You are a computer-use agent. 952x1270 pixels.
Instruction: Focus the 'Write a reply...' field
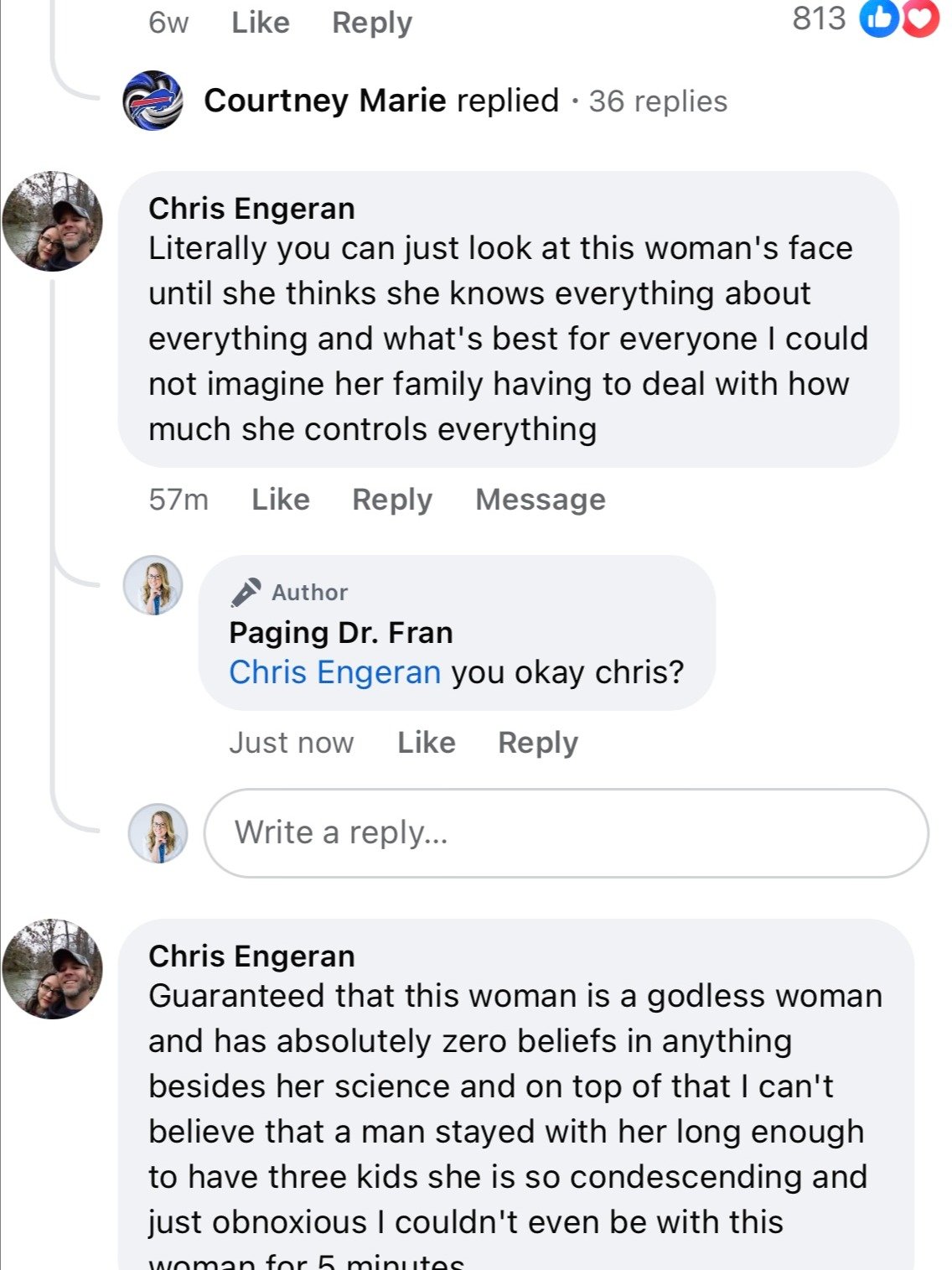click(567, 833)
